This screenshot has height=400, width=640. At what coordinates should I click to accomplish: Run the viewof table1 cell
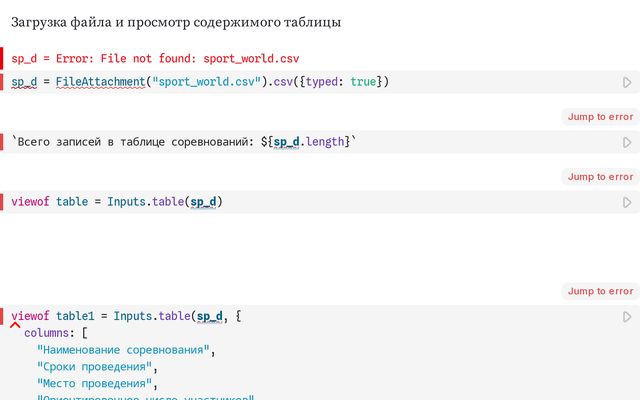coord(627,316)
